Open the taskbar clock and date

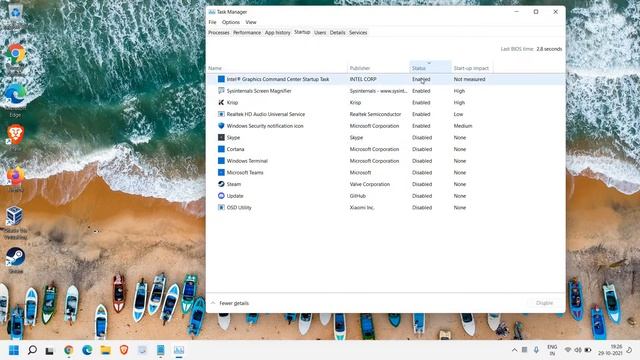pos(611,350)
